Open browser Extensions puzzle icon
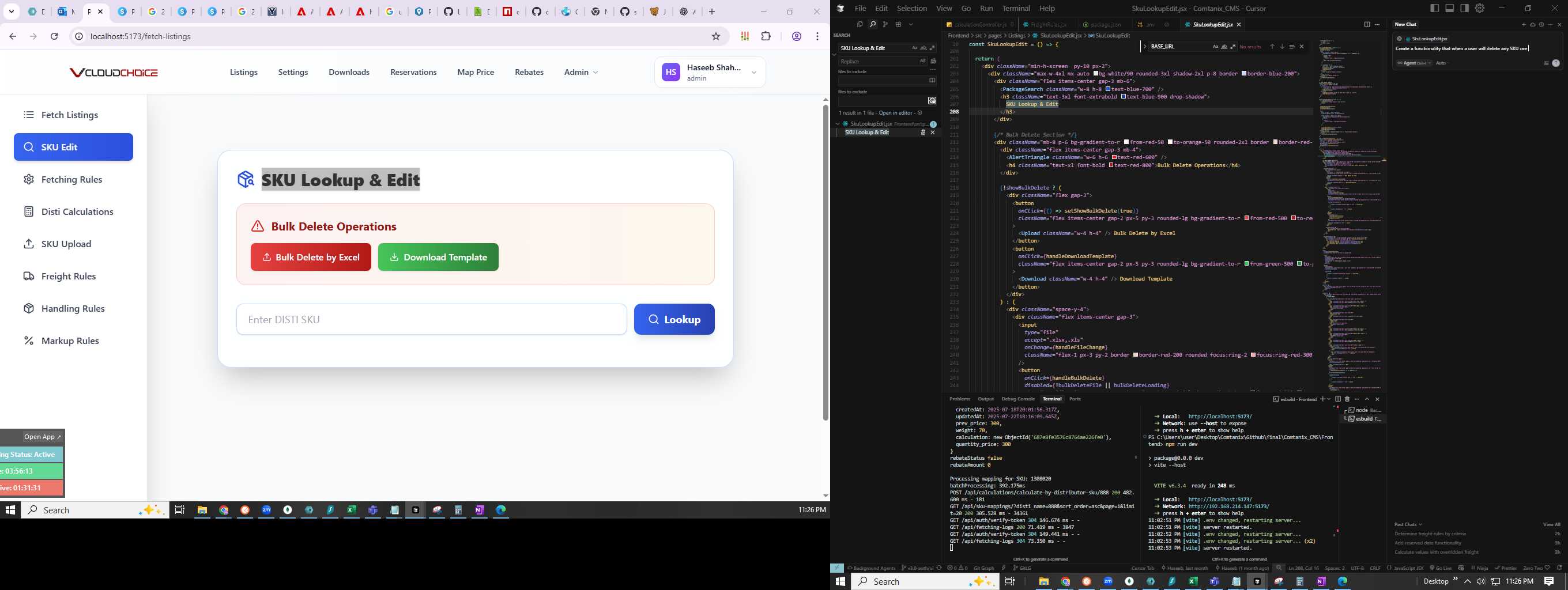The width and height of the screenshot is (1568, 590). click(766, 36)
